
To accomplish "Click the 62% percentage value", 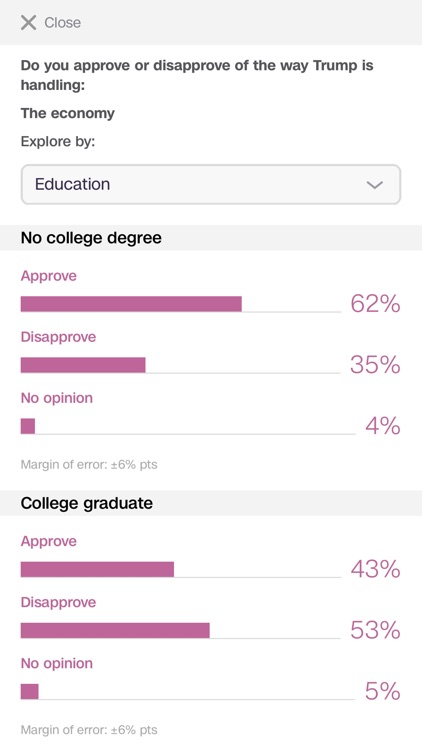I will click(375, 304).
